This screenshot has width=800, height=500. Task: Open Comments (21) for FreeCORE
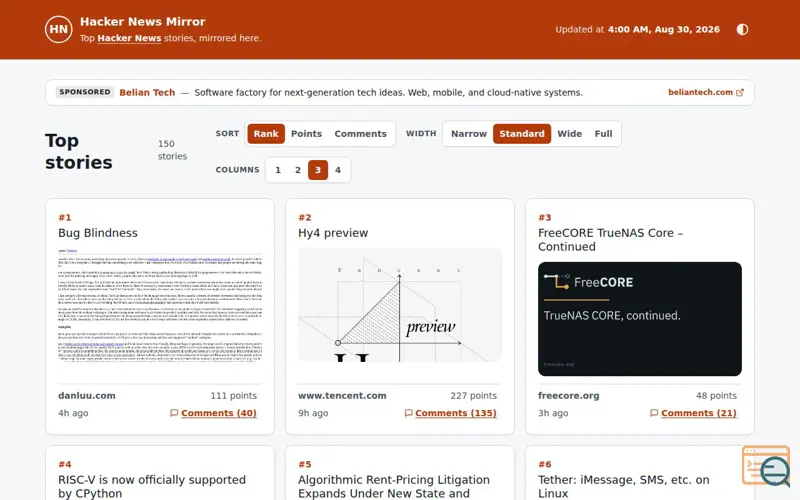pos(699,413)
